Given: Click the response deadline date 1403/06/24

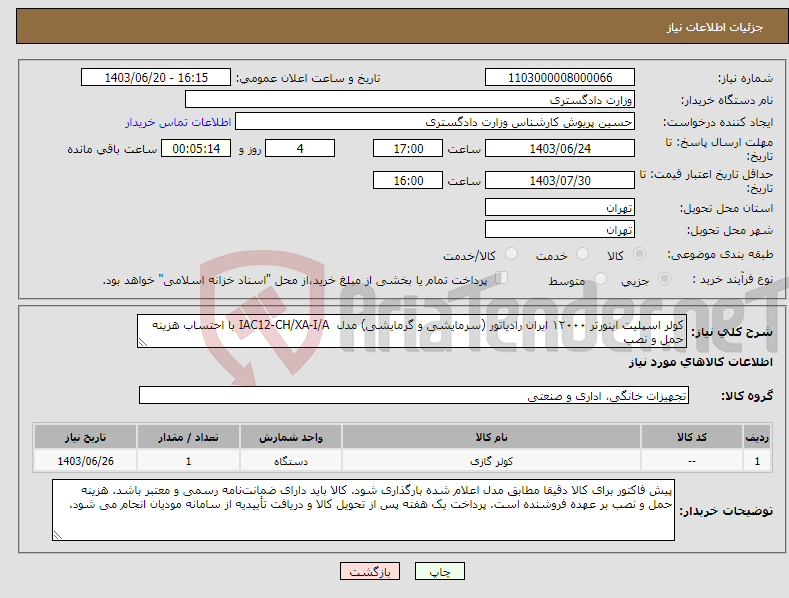Looking at the screenshot, I should (560, 148).
